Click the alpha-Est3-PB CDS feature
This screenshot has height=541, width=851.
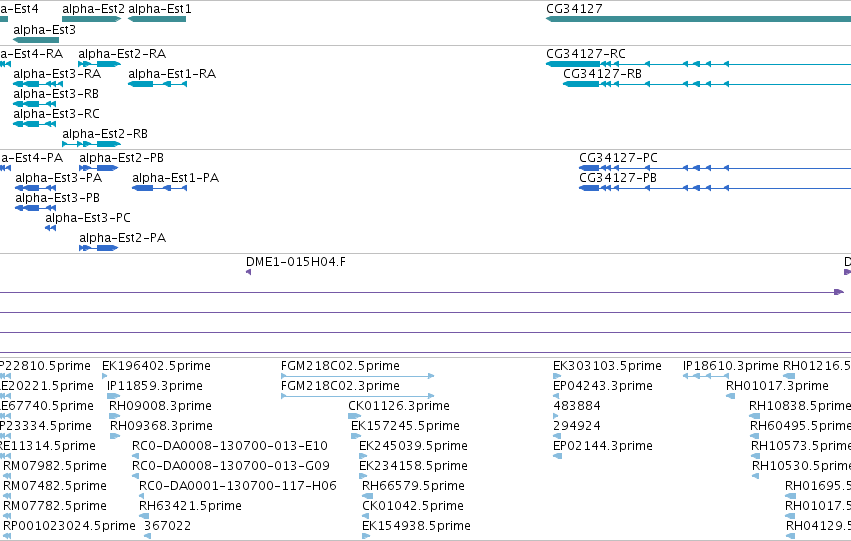click(x=36, y=208)
